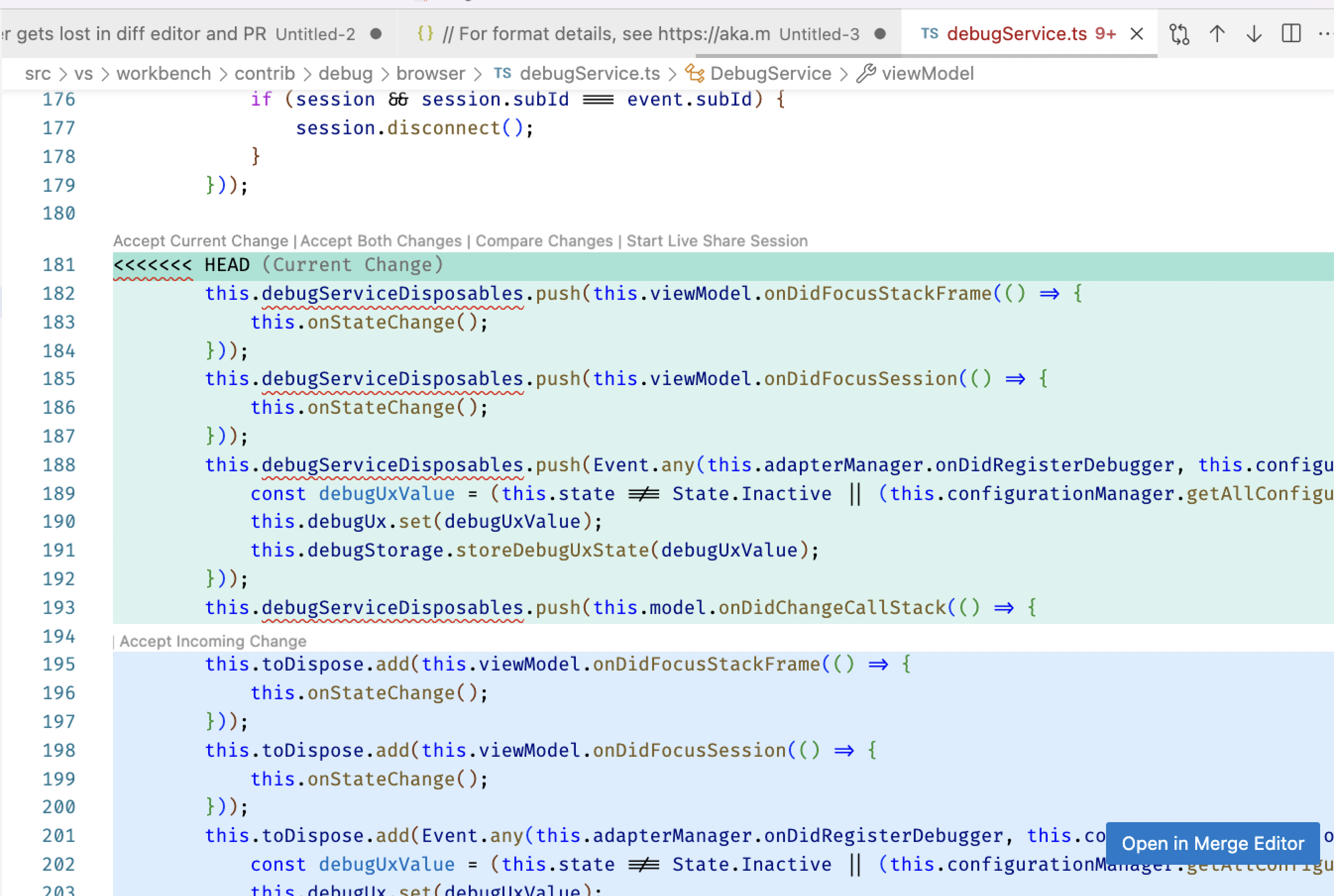Image resolution: width=1334 pixels, height=896 pixels.
Task: Close the debugService.ts tab
Action: click(1136, 34)
